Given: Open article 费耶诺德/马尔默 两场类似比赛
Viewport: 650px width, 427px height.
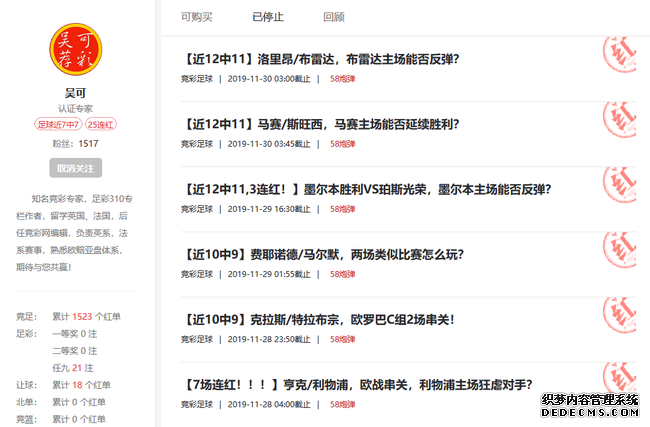Looking at the screenshot, I should (x=323, y=255).
